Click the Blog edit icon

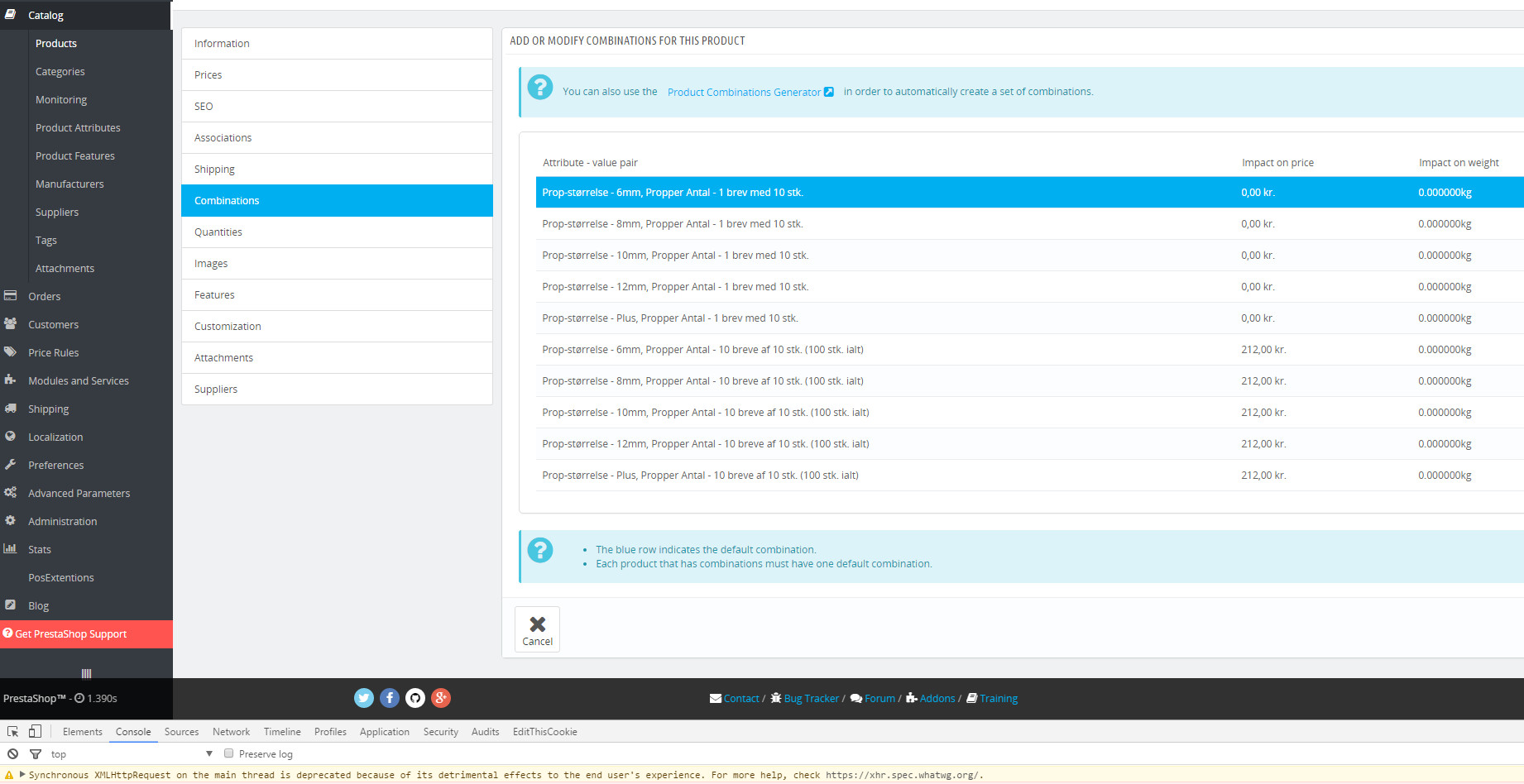10,605
